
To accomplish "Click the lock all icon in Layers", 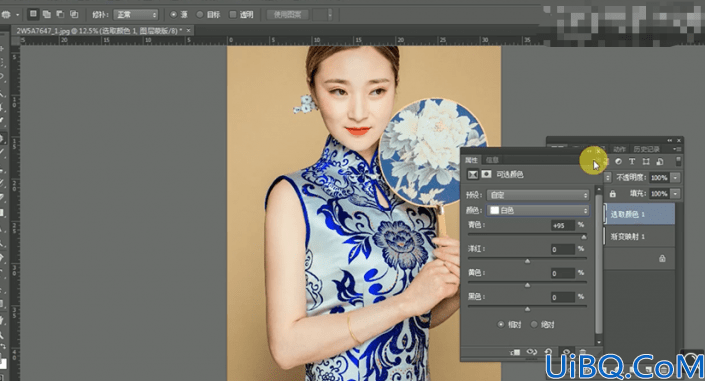I will pos(612,193).
